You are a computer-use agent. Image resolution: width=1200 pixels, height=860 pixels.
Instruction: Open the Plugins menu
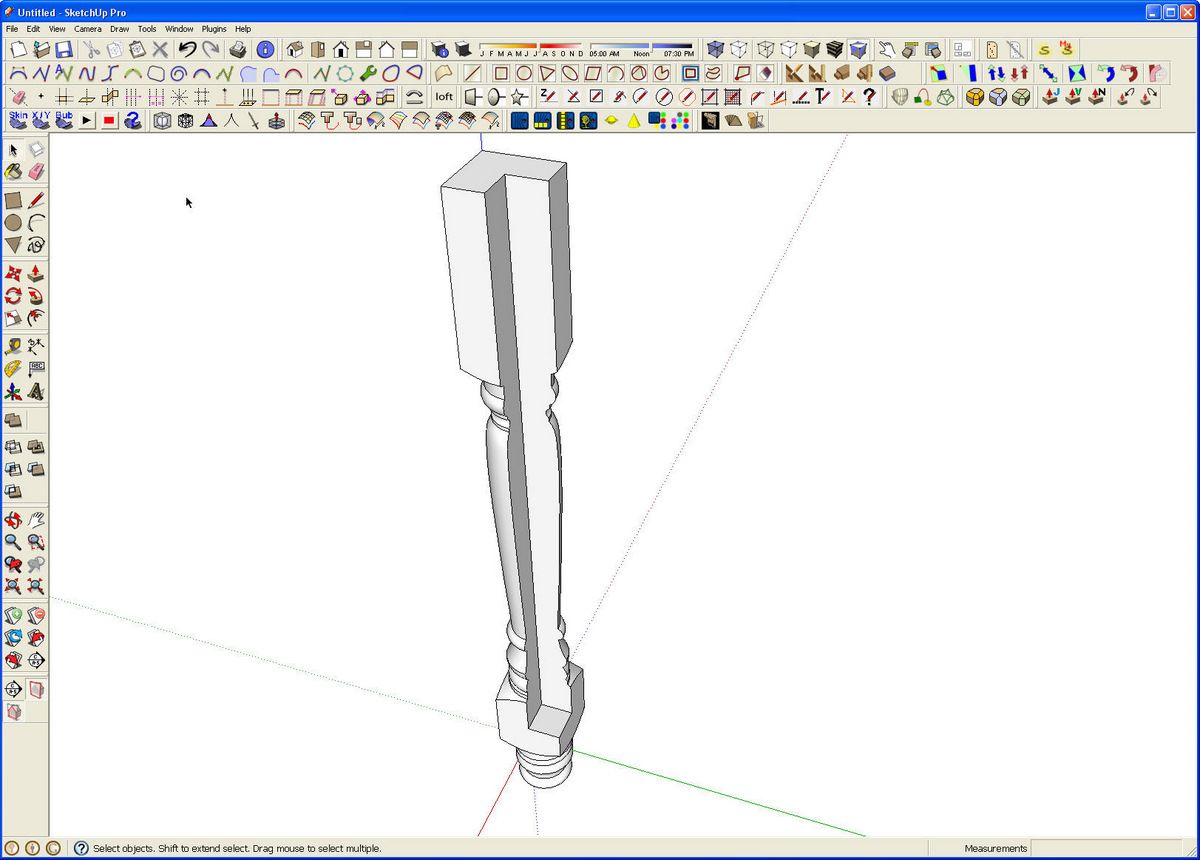coord(214,29)
